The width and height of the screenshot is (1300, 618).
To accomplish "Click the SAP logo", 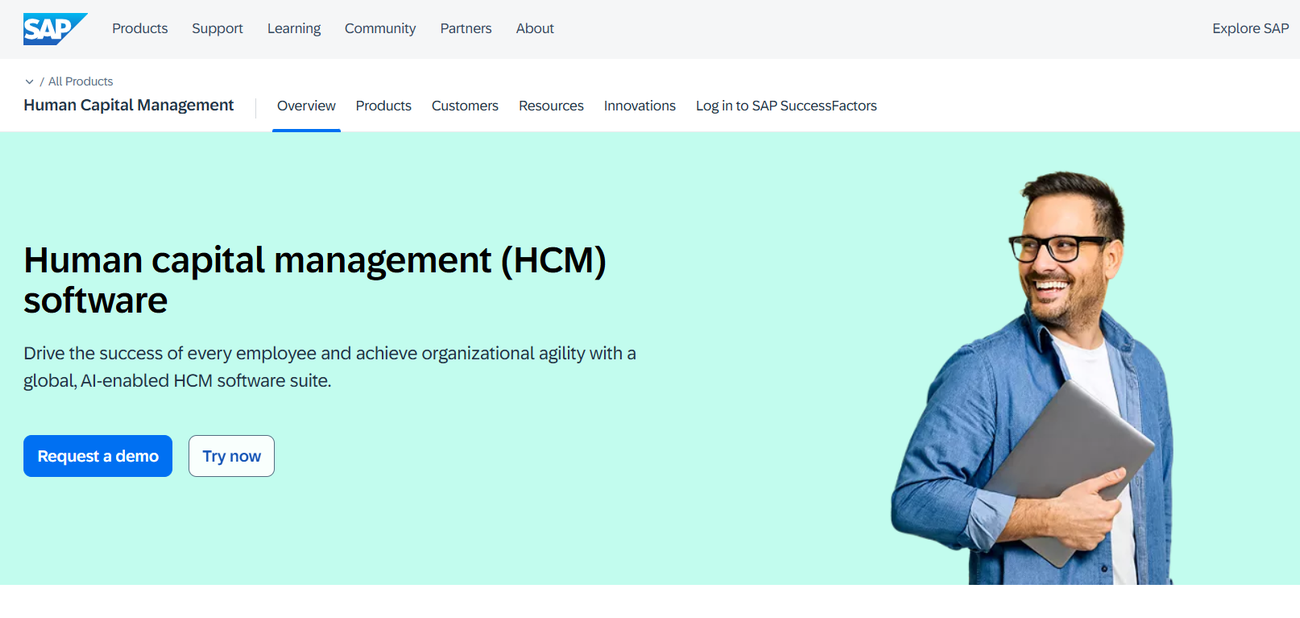I will (55, 29).
